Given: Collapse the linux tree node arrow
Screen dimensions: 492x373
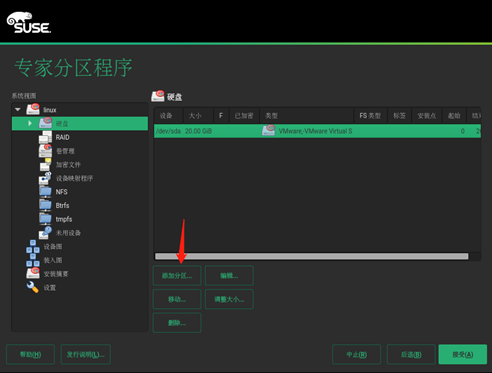Looking at the screenshot, I should tap(18, 109).
